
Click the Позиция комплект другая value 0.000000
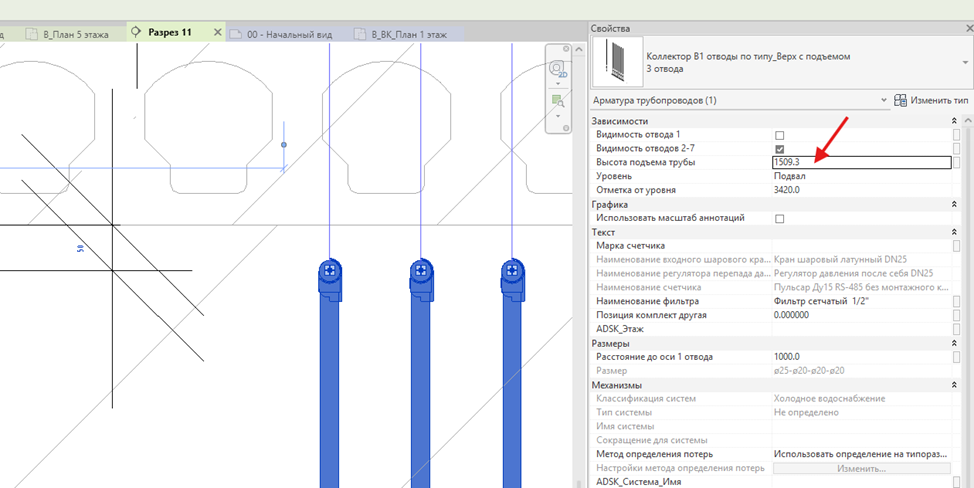tap(862, 315)
